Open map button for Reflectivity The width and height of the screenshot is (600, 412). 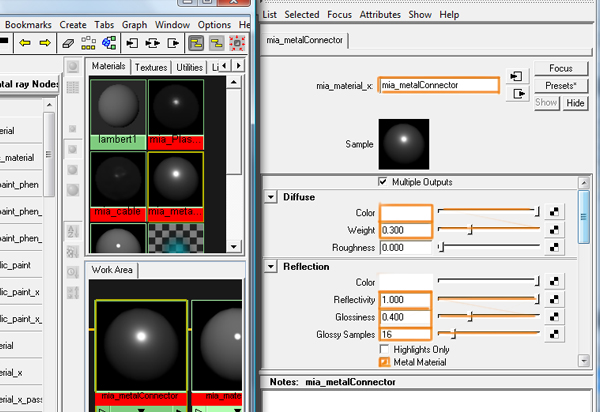(x=554, y=300)
